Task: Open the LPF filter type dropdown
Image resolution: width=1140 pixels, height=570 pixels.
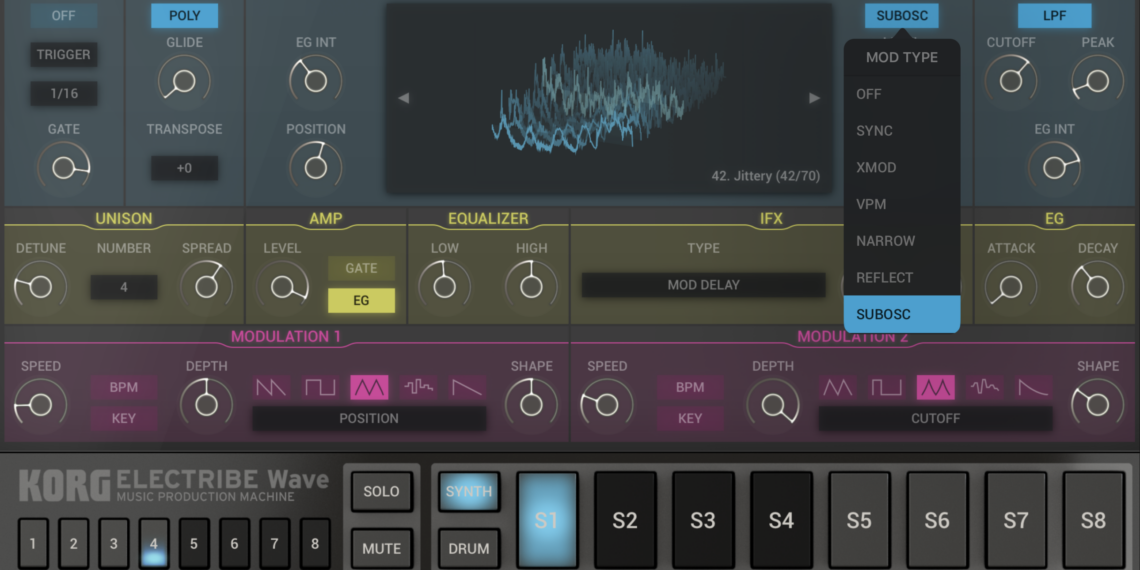Action: pyautogui.click(x=1054, y=15)
